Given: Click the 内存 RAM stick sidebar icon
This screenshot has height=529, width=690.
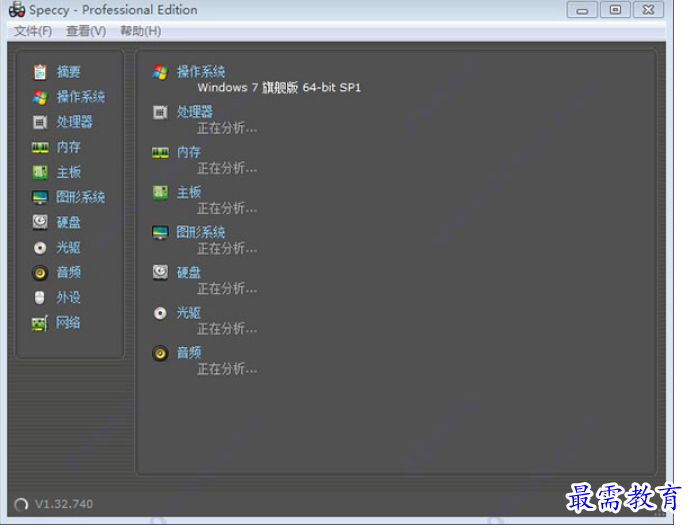Looking at the screenshot, I should click(40, 147).
